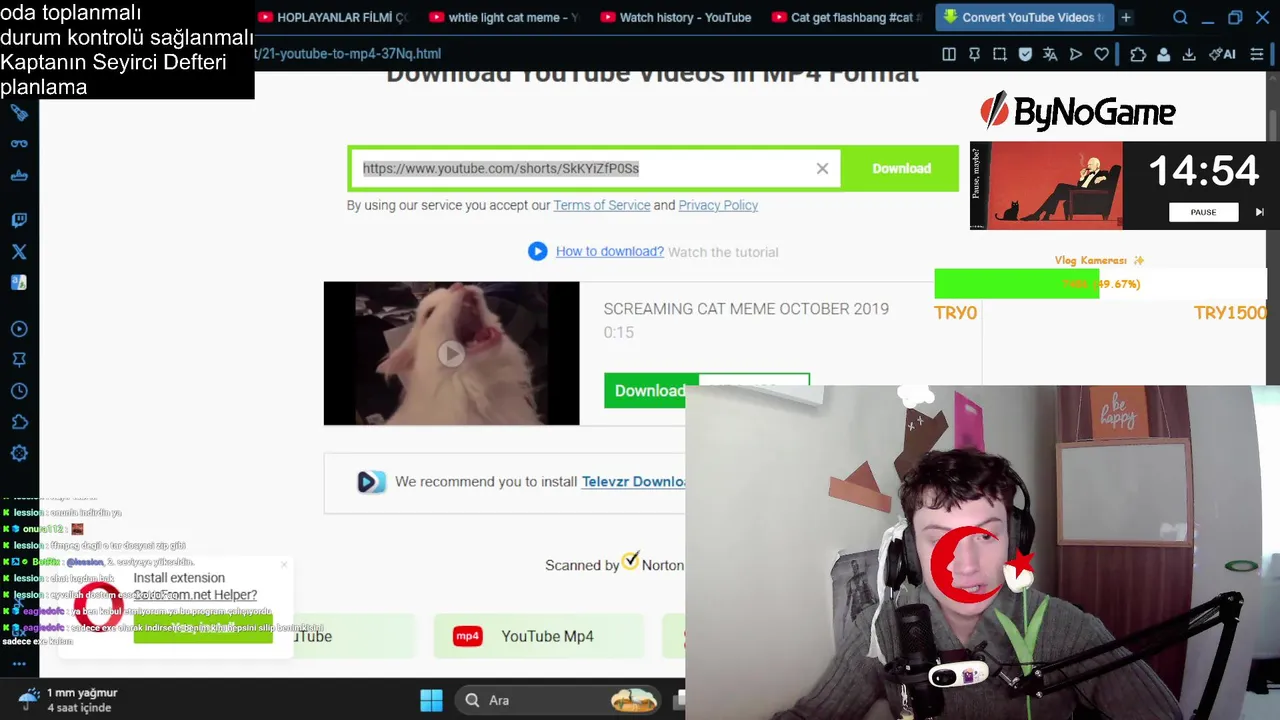Open the Privacy Policy link
Image resolution: width=1280 pixels, height=720 pixels.
click(718, 205)
